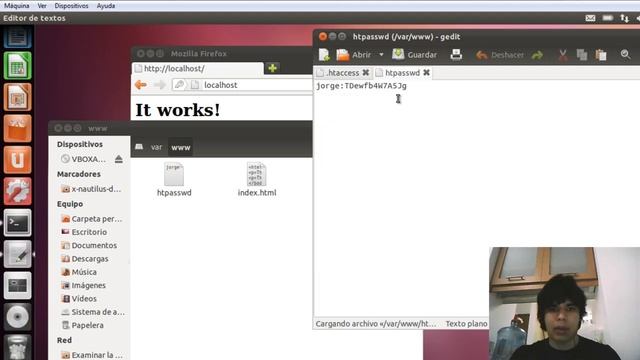Click the CD disc launcher icon
Viewport: 640px width, 360px height.
click(18, 317)
